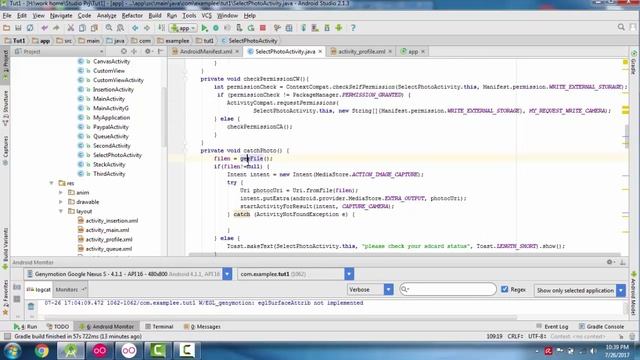
Task: Open the TODO tool window button
Action: [58, 327]
